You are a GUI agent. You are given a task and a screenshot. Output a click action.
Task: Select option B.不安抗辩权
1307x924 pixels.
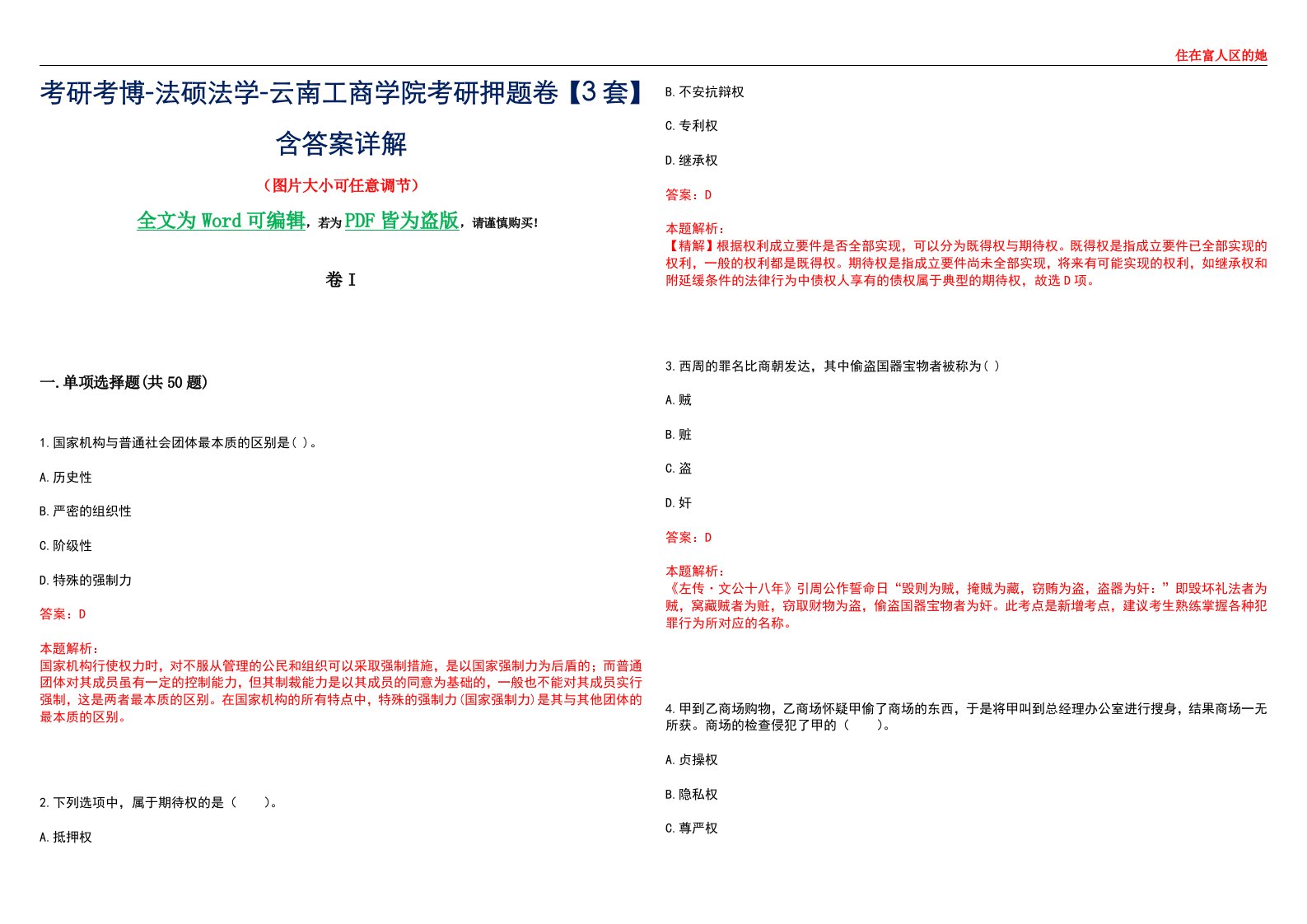[x=705, y=92]
